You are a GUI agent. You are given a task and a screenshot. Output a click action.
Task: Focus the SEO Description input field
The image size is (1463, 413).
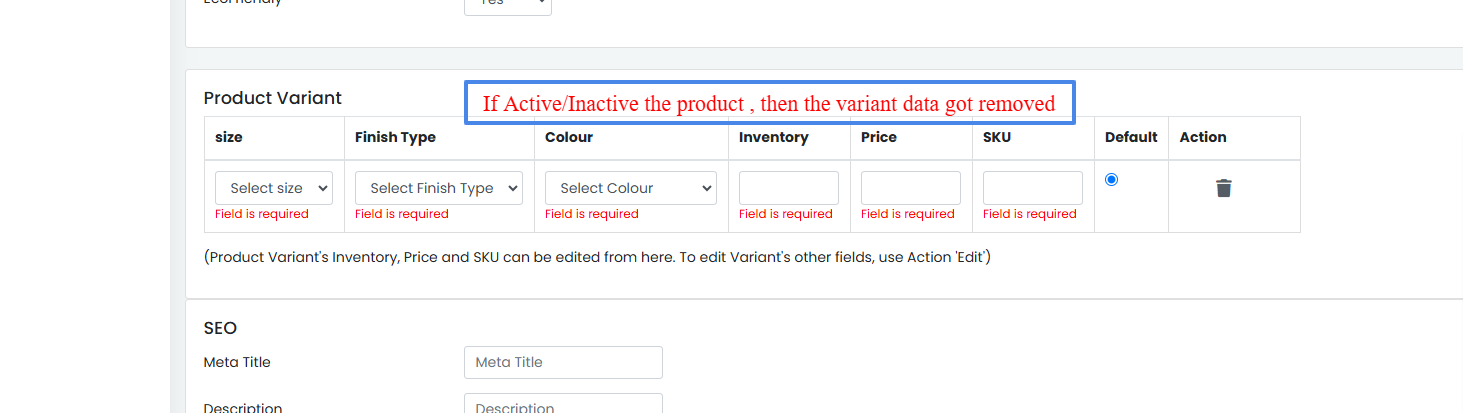coord(563,404)
